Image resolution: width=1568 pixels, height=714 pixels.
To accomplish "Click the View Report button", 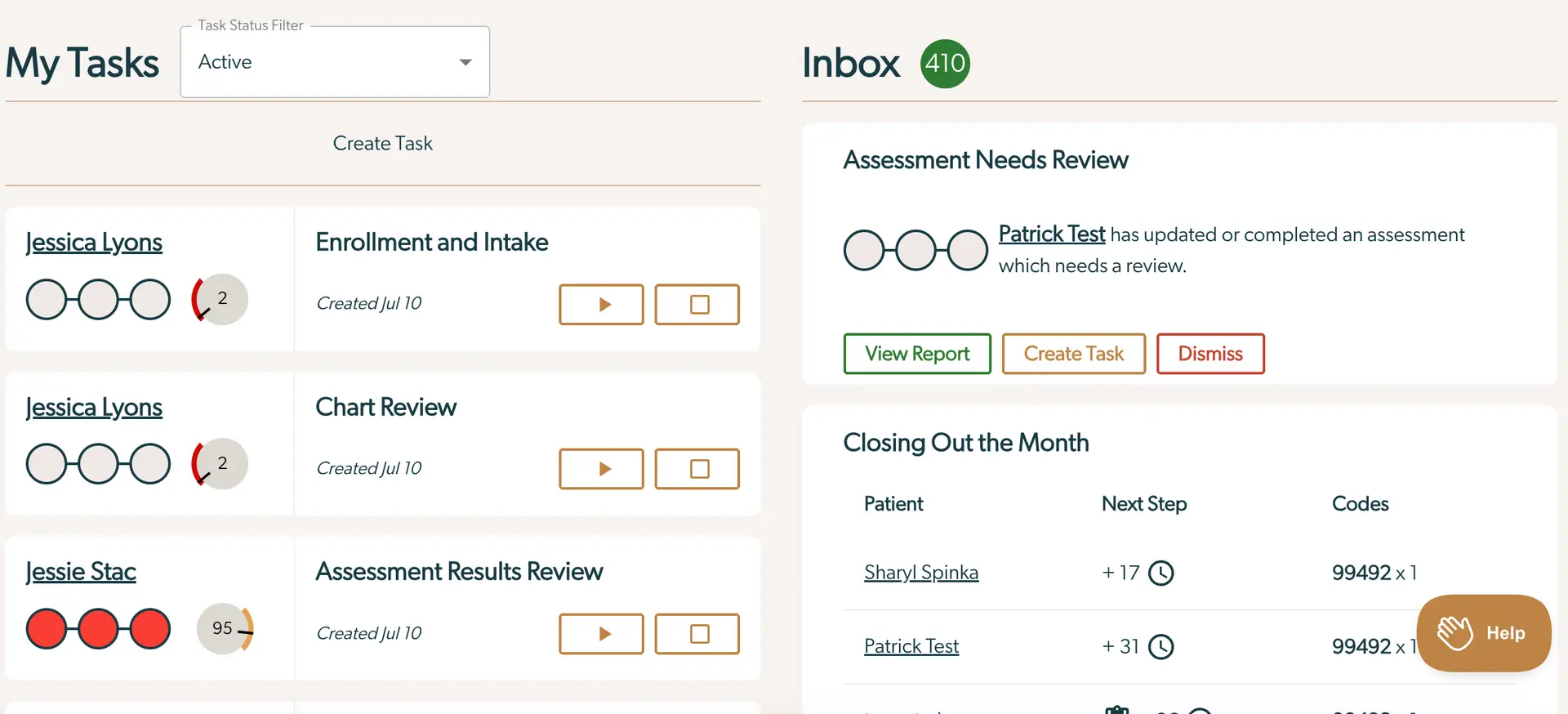I will tap(916, 354).
